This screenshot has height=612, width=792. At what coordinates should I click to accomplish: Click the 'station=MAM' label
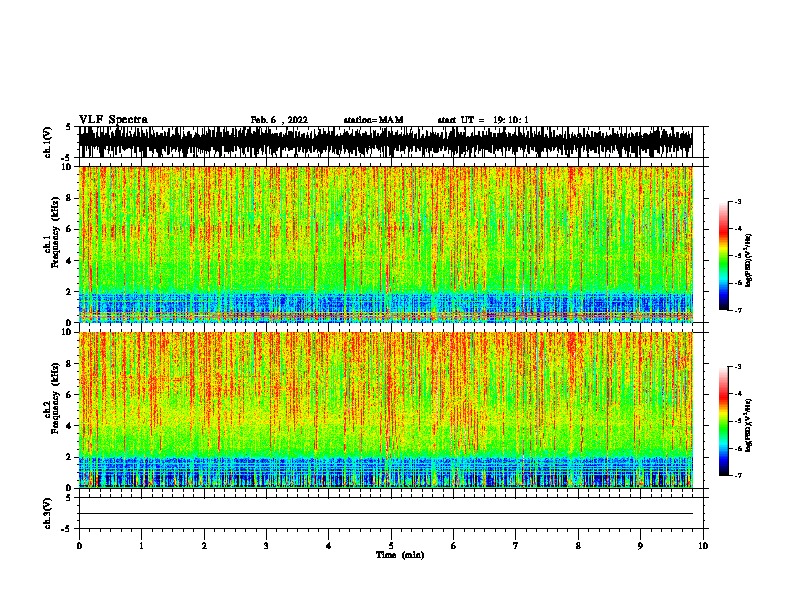pos(373,120)
